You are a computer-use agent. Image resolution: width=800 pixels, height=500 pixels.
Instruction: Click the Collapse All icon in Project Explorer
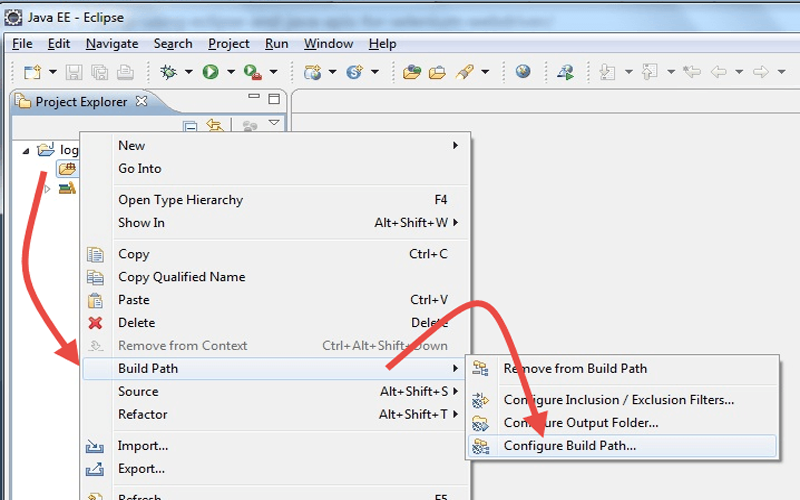coord(190,126)
